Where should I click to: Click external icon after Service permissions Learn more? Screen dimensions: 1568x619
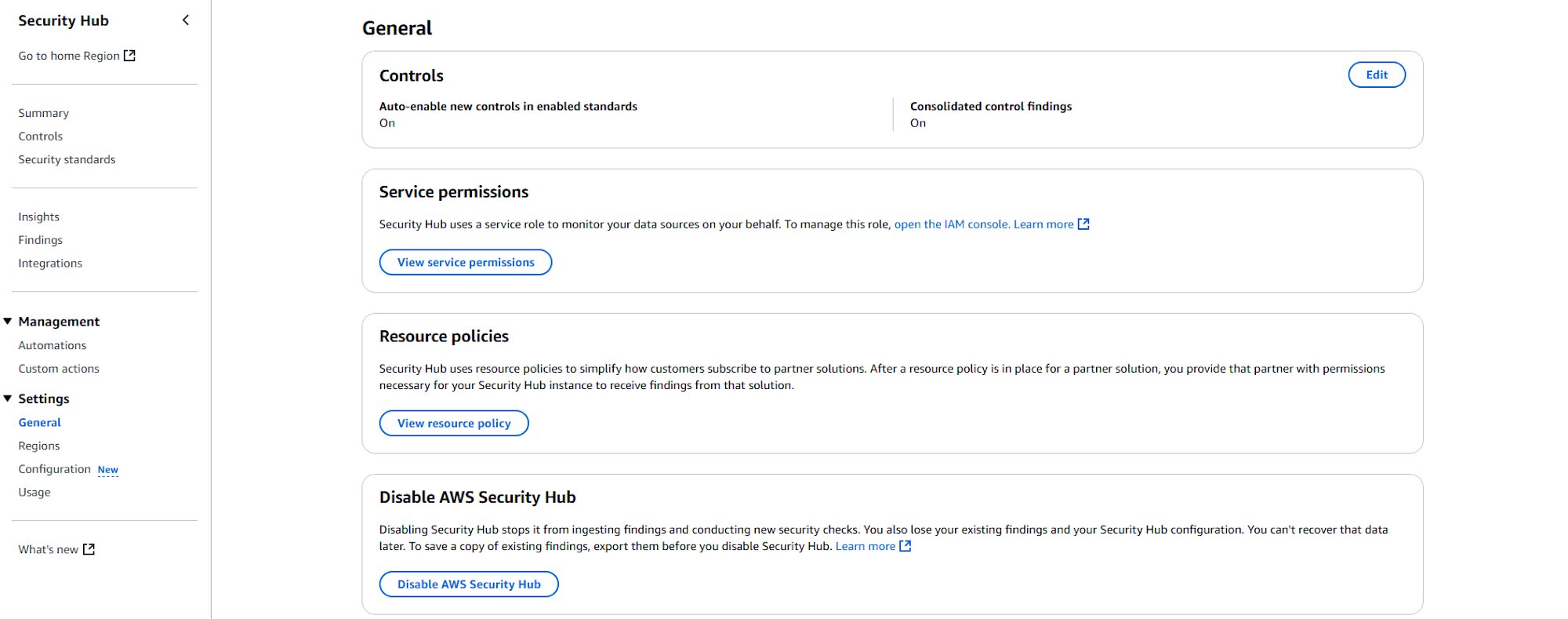coord(1083,224)
